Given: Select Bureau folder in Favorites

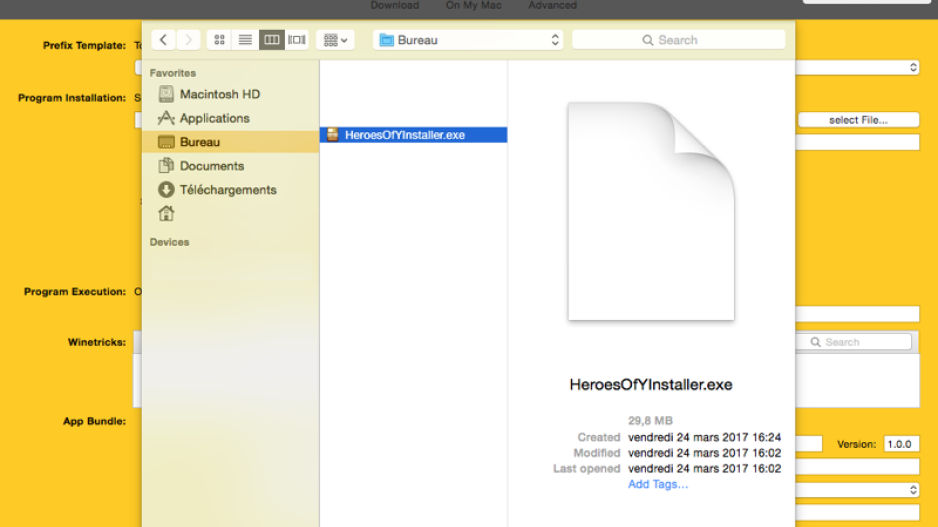Looking at the screenshot, I should 200,142.
